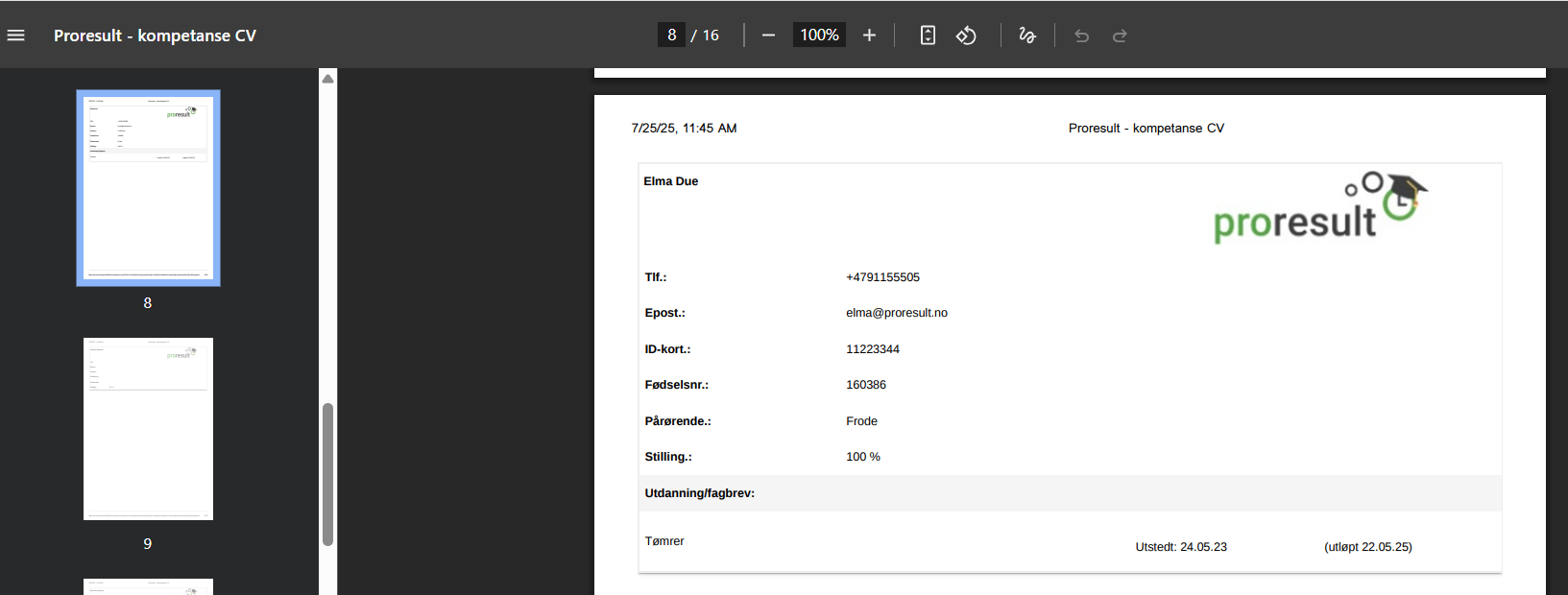This screenshot has height=595, width=1568.
Task: Click the proresult logo
Action: coord(1320,207)
